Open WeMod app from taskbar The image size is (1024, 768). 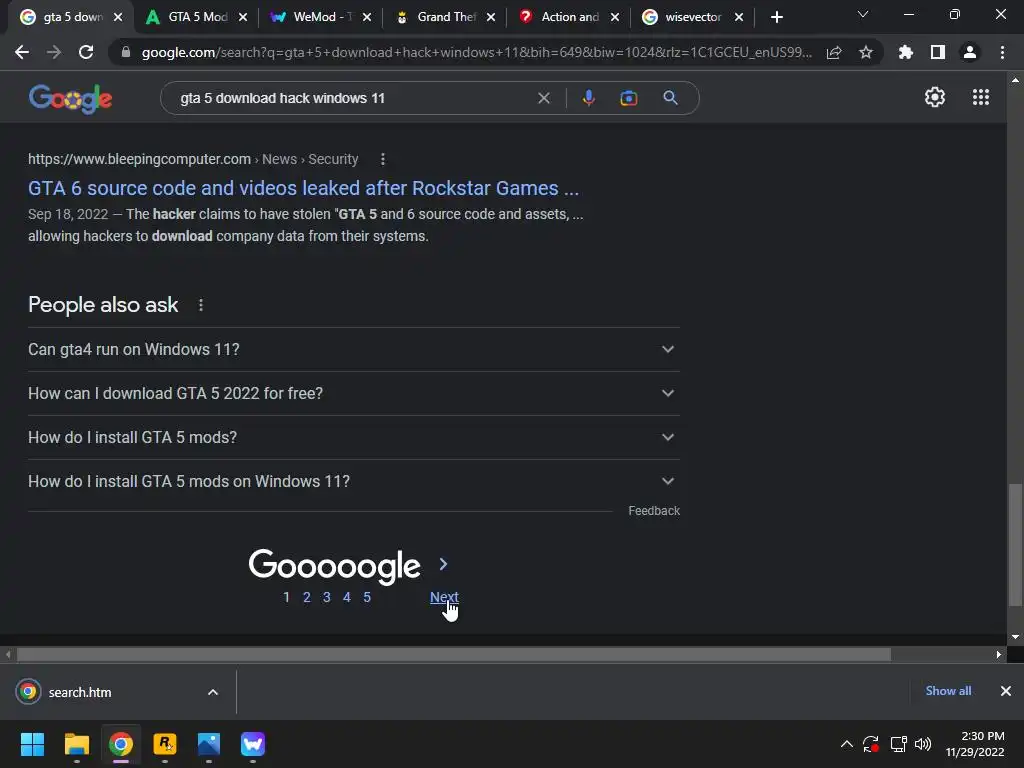253,744
